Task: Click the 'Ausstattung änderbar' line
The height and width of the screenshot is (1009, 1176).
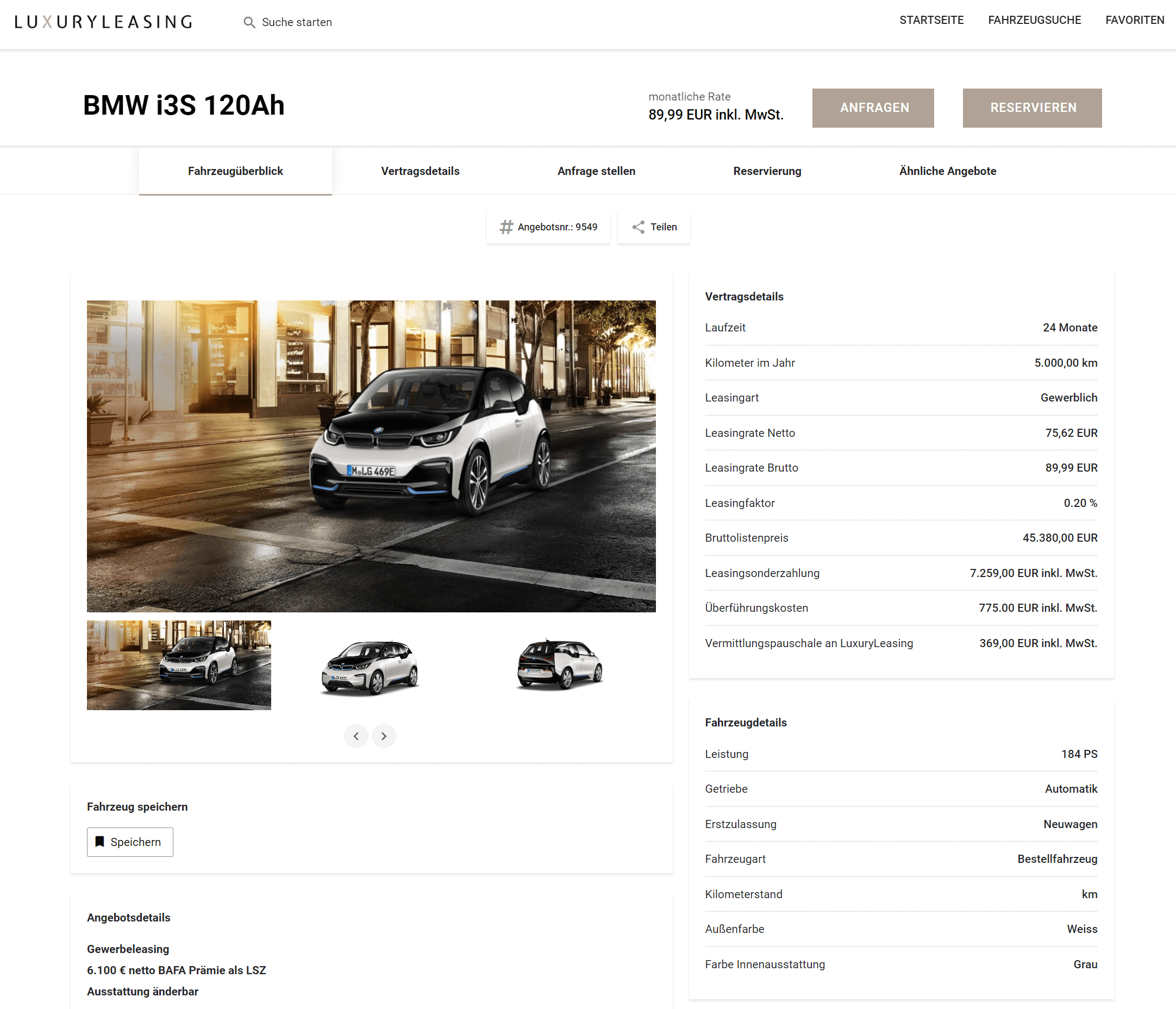Action: click(142, 992)
